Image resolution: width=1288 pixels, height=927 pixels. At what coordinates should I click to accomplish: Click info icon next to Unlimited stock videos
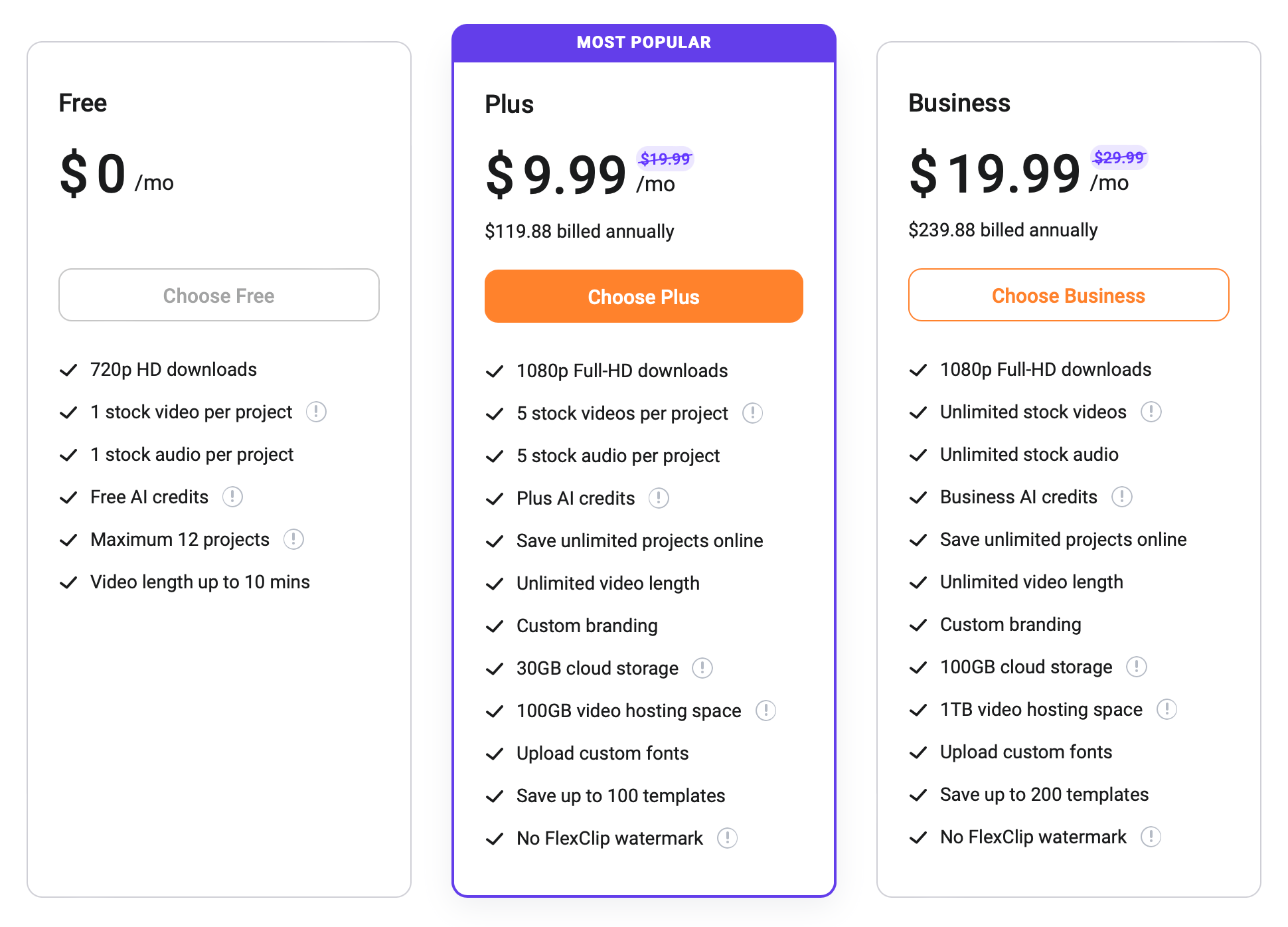[x=1151, y=412]
